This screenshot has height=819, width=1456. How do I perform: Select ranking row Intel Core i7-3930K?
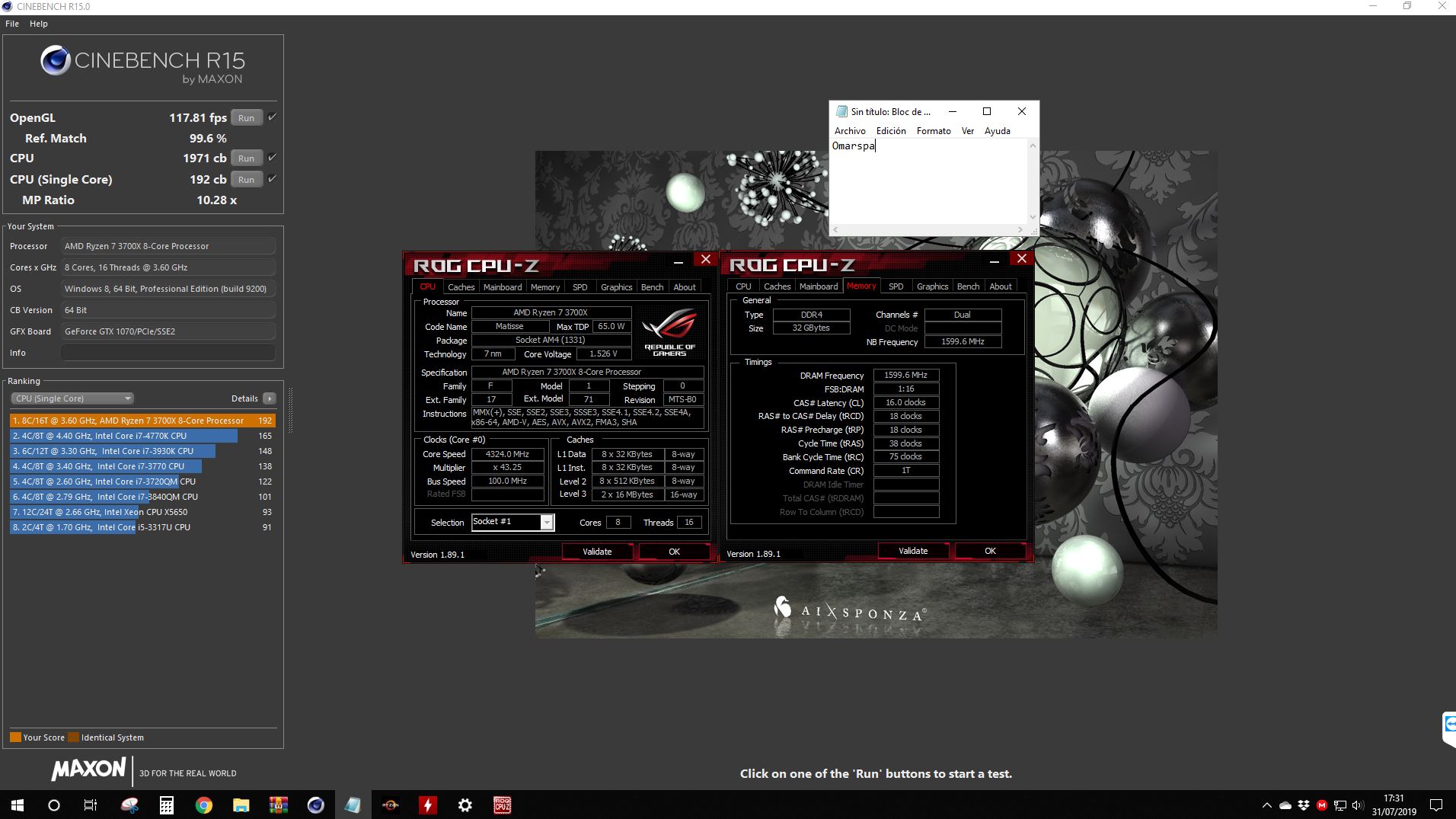pyautogui.click(x=142, y=451)
